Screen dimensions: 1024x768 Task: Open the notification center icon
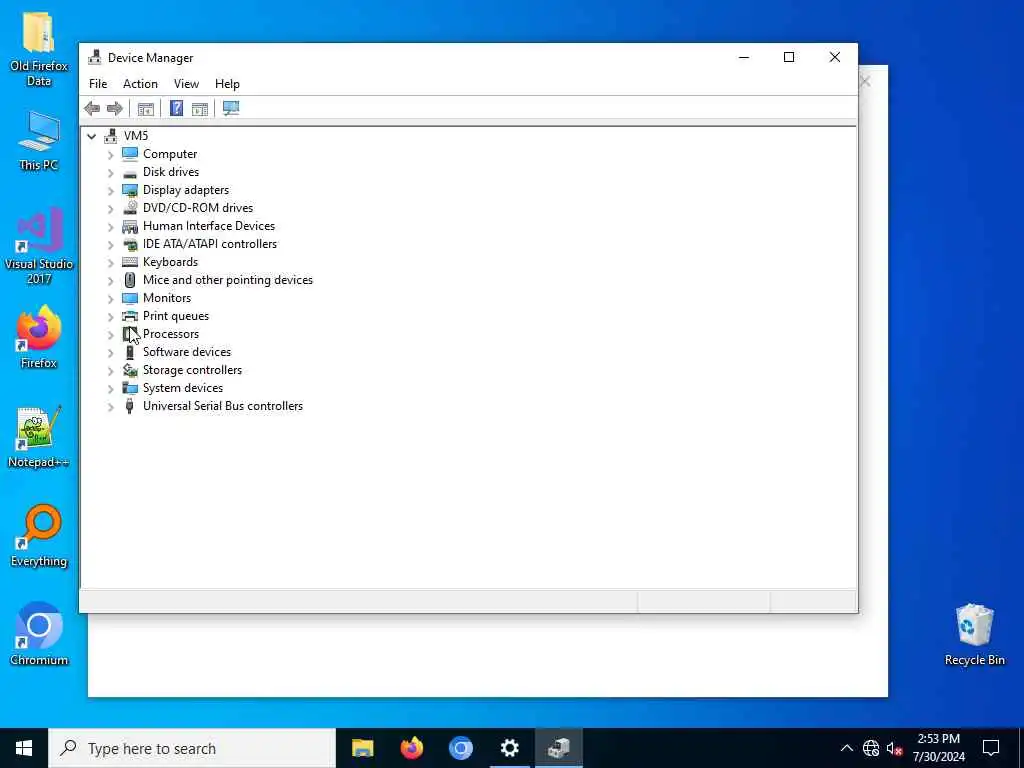pos(991,748)
